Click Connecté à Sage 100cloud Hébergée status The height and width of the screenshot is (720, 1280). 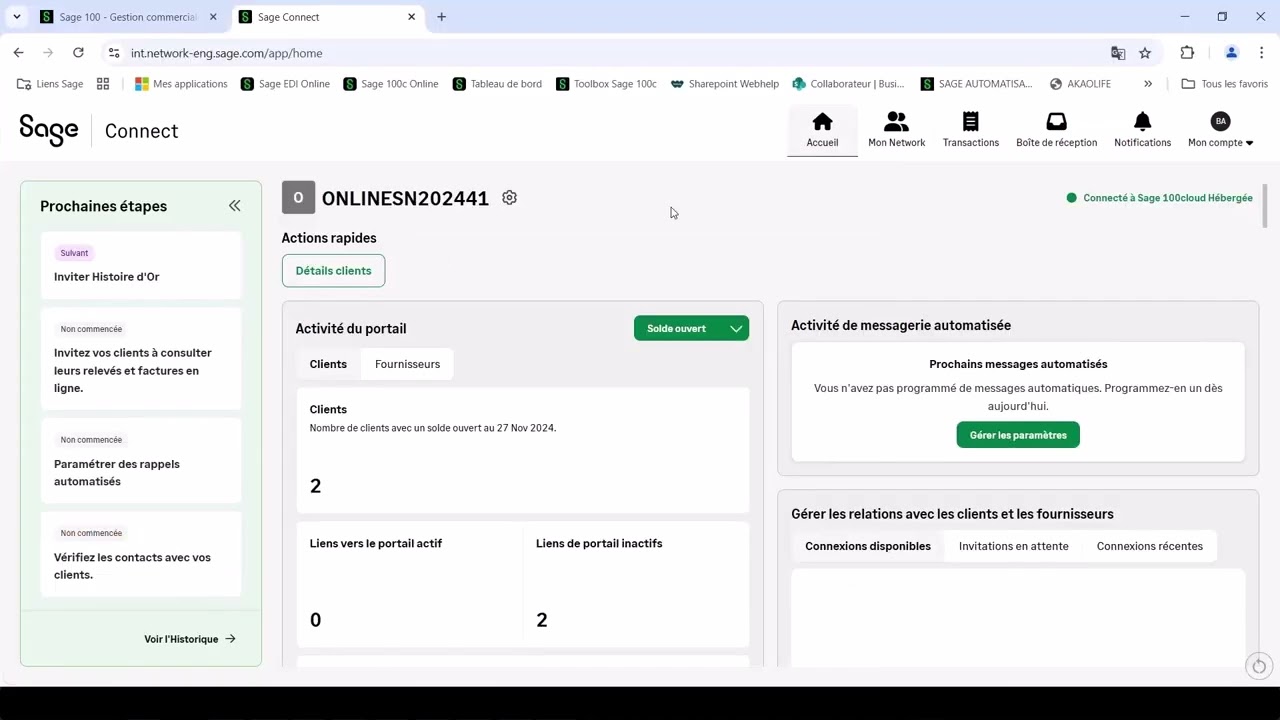tap(1160, 198)
